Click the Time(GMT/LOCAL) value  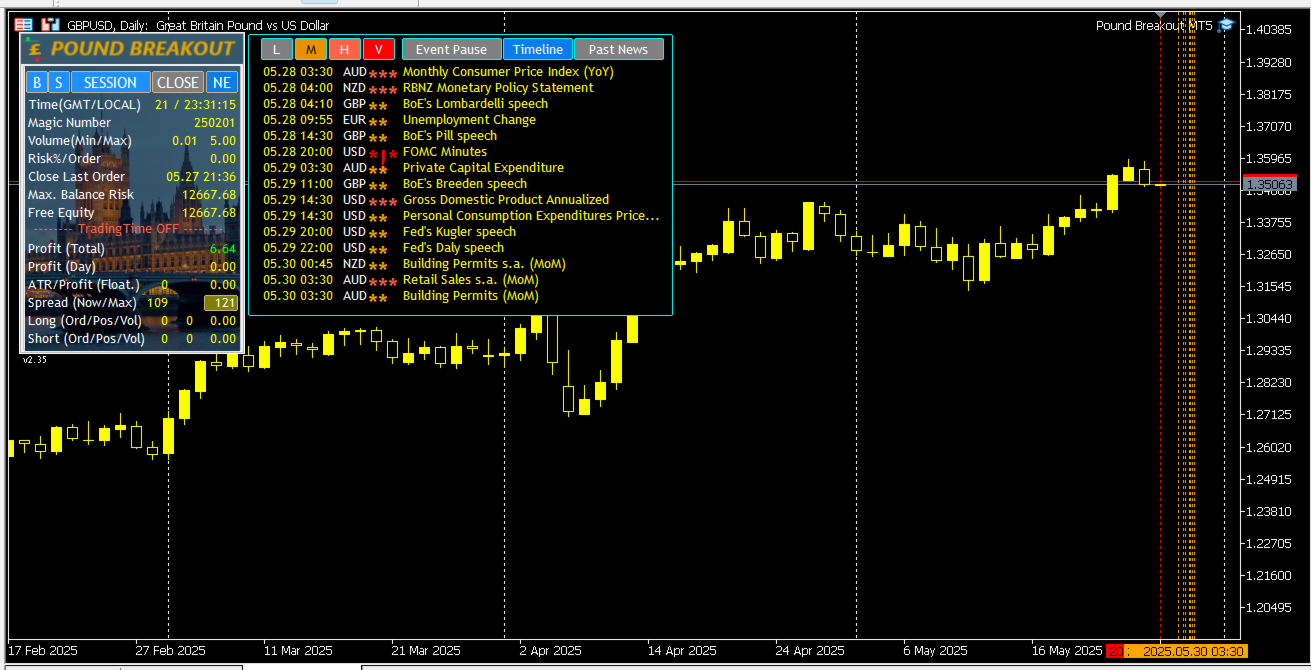pos(196,105)
